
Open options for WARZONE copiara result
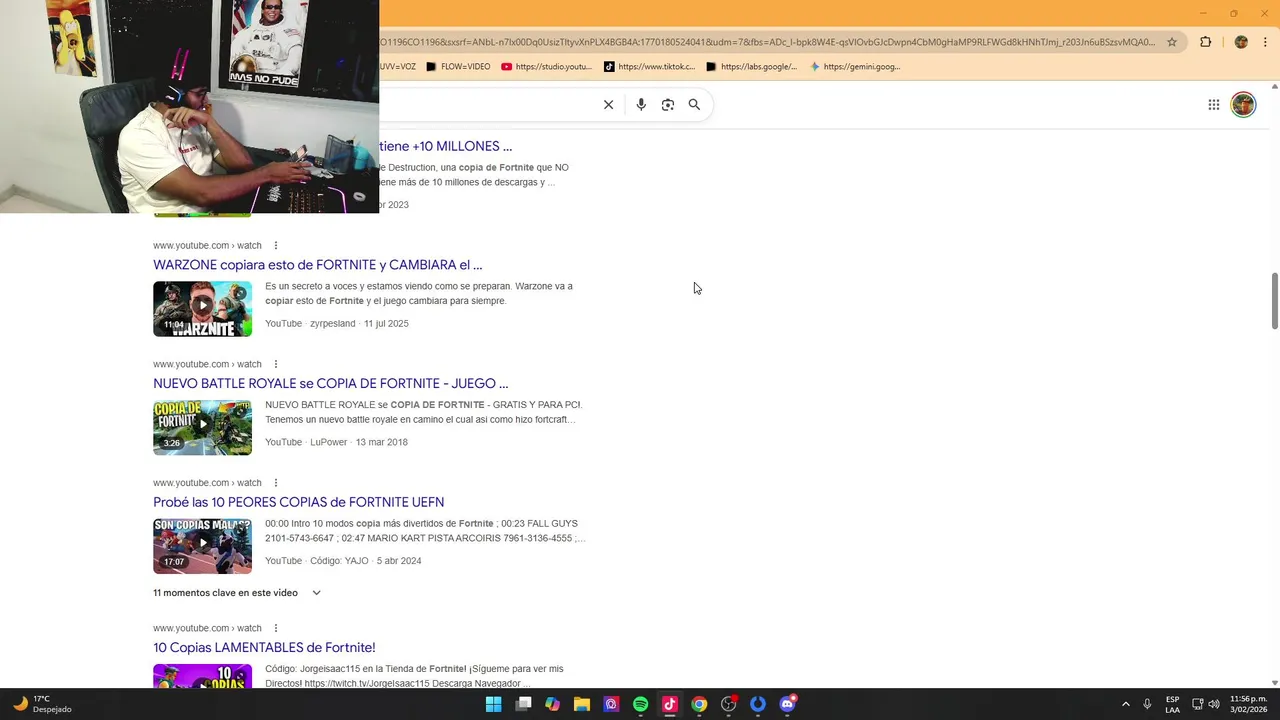[276, 246]
